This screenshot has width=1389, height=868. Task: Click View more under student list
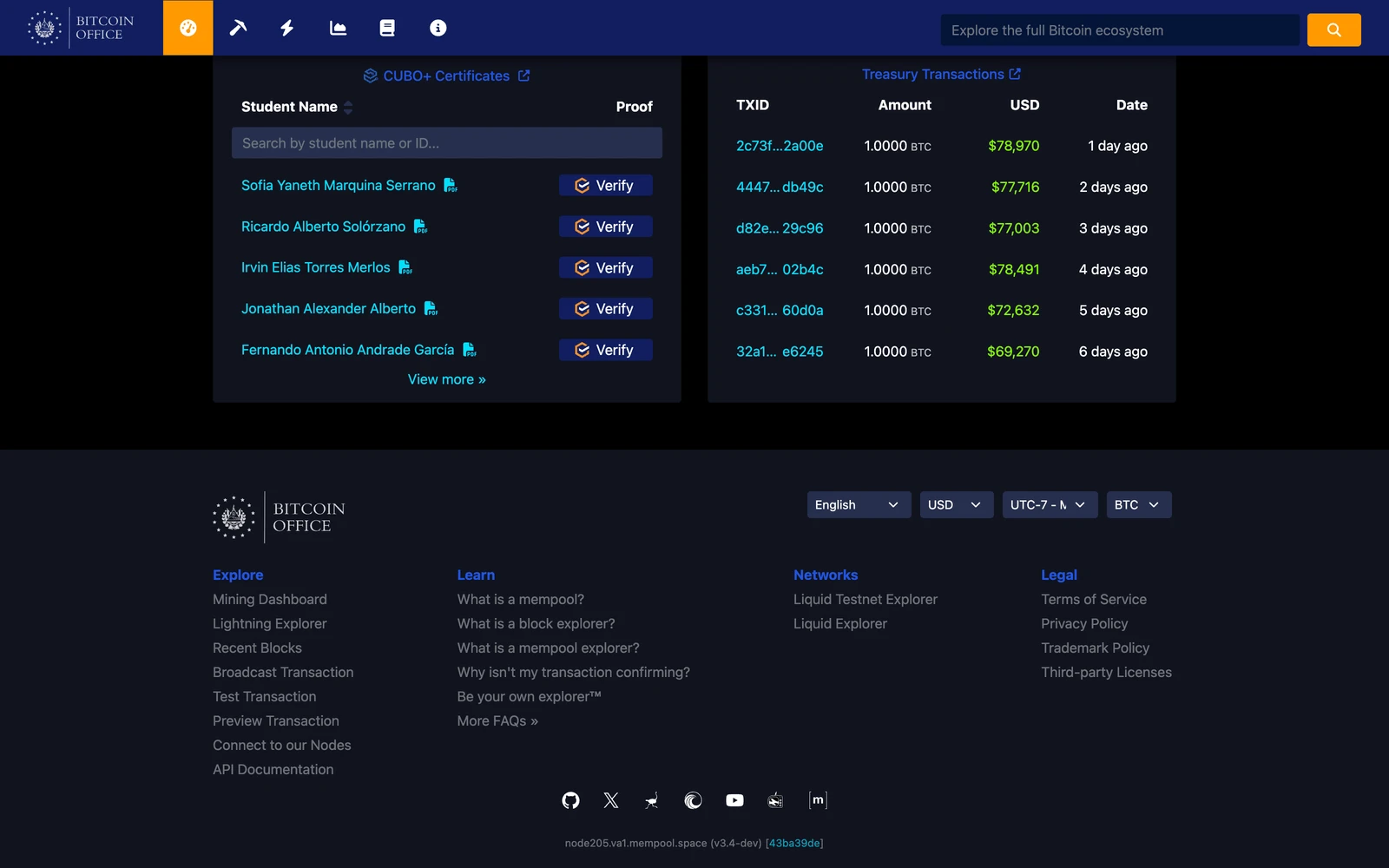[447, 379]
